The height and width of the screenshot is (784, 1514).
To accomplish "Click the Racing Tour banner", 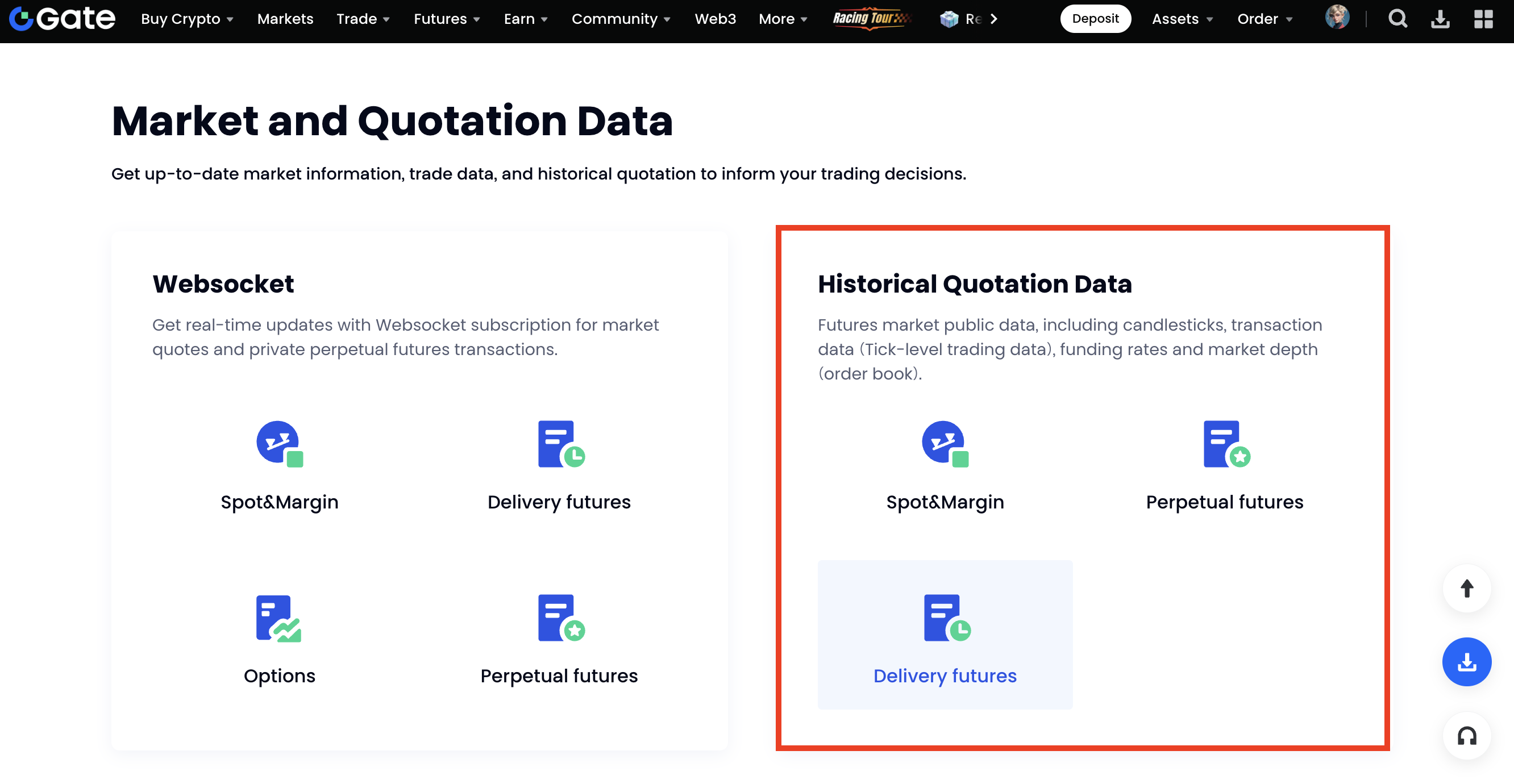I will click(871, 19).
